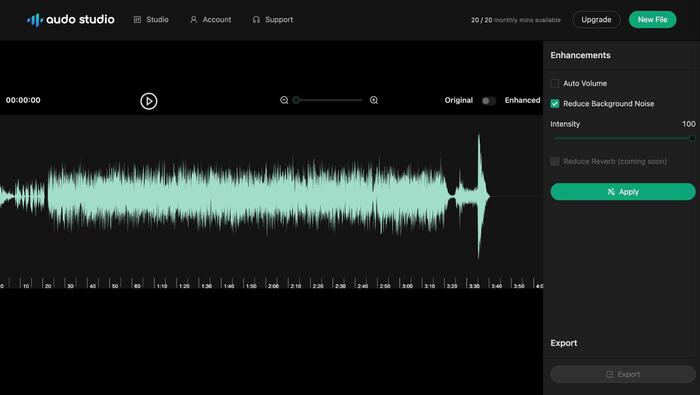Open the Account menu item
Screen dimensions: 700x395
210,20
